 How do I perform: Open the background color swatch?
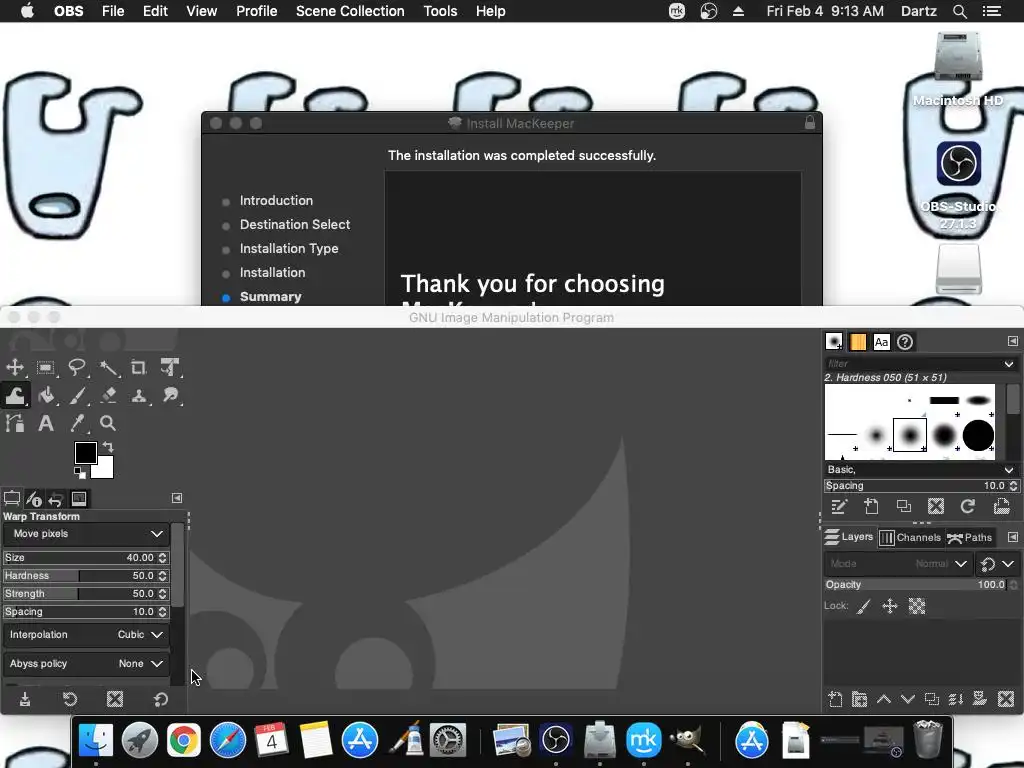click(105, 470)
